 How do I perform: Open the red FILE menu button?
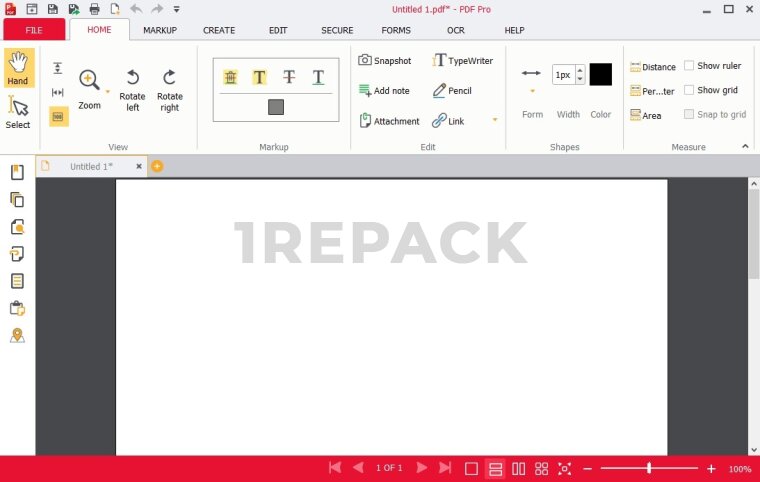pos(33,30)
